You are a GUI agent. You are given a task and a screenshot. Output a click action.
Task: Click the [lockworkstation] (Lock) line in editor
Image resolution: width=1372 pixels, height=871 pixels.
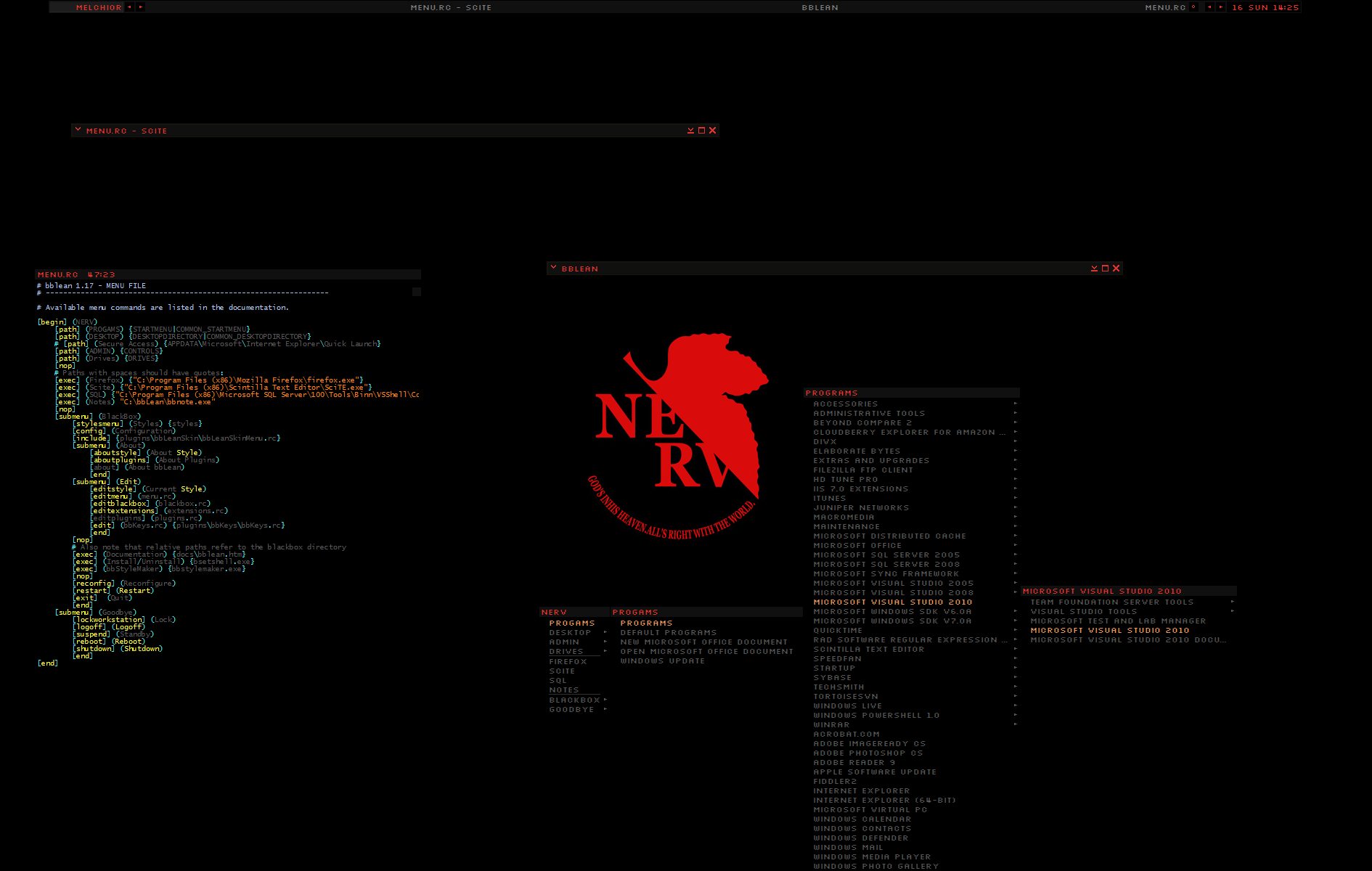pos(124,619)
